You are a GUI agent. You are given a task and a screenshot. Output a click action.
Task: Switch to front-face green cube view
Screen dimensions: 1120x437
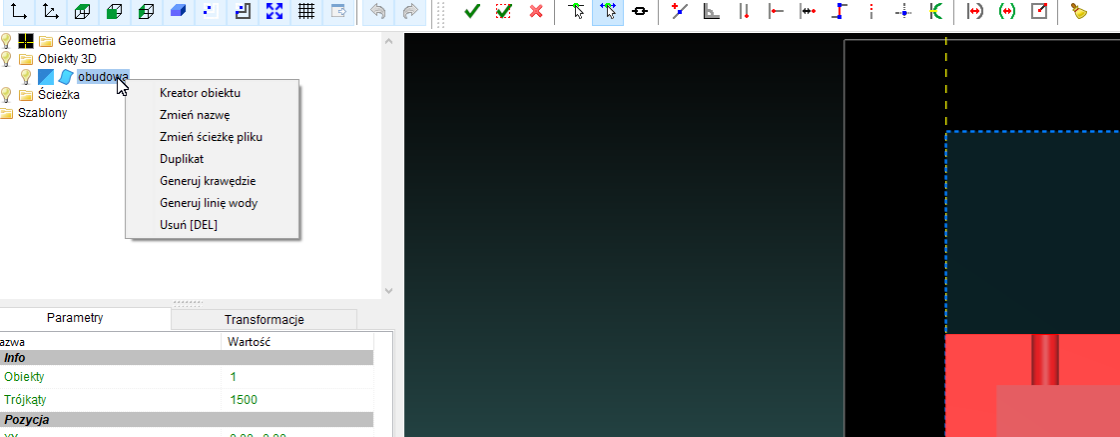coord(114,11)
